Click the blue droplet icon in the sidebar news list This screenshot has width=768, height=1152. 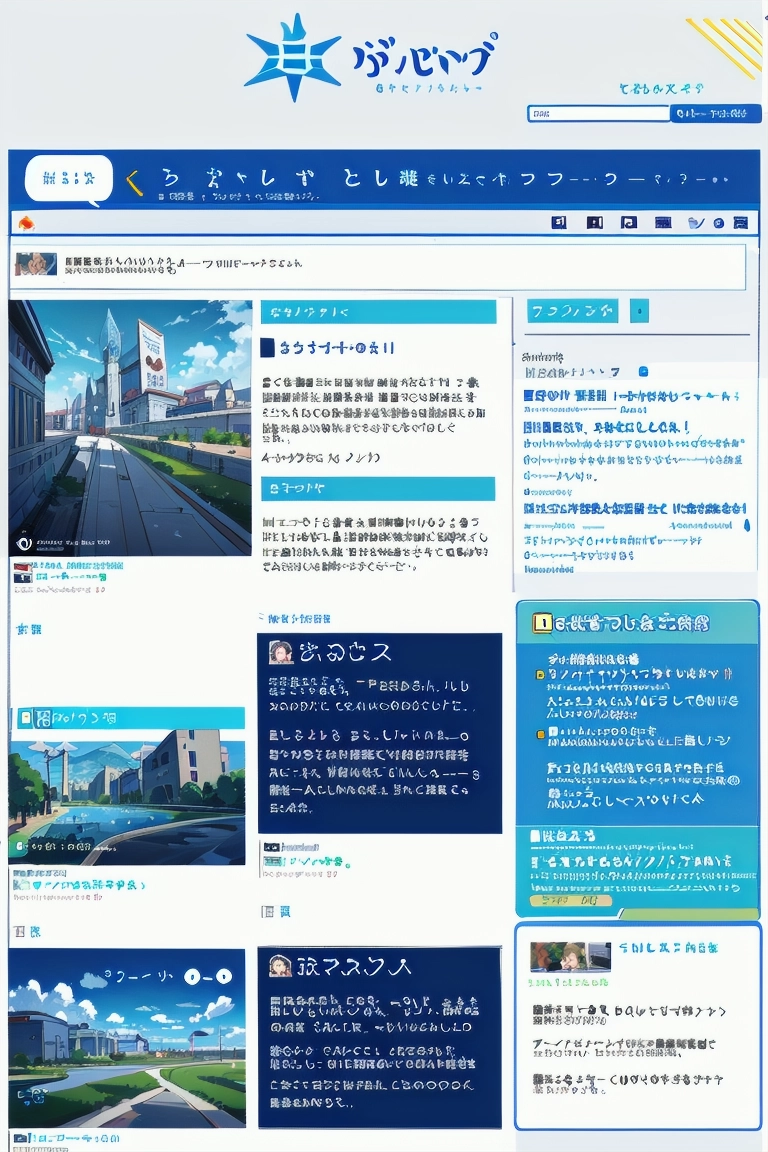pyautogui.click(x=747, y=525)
